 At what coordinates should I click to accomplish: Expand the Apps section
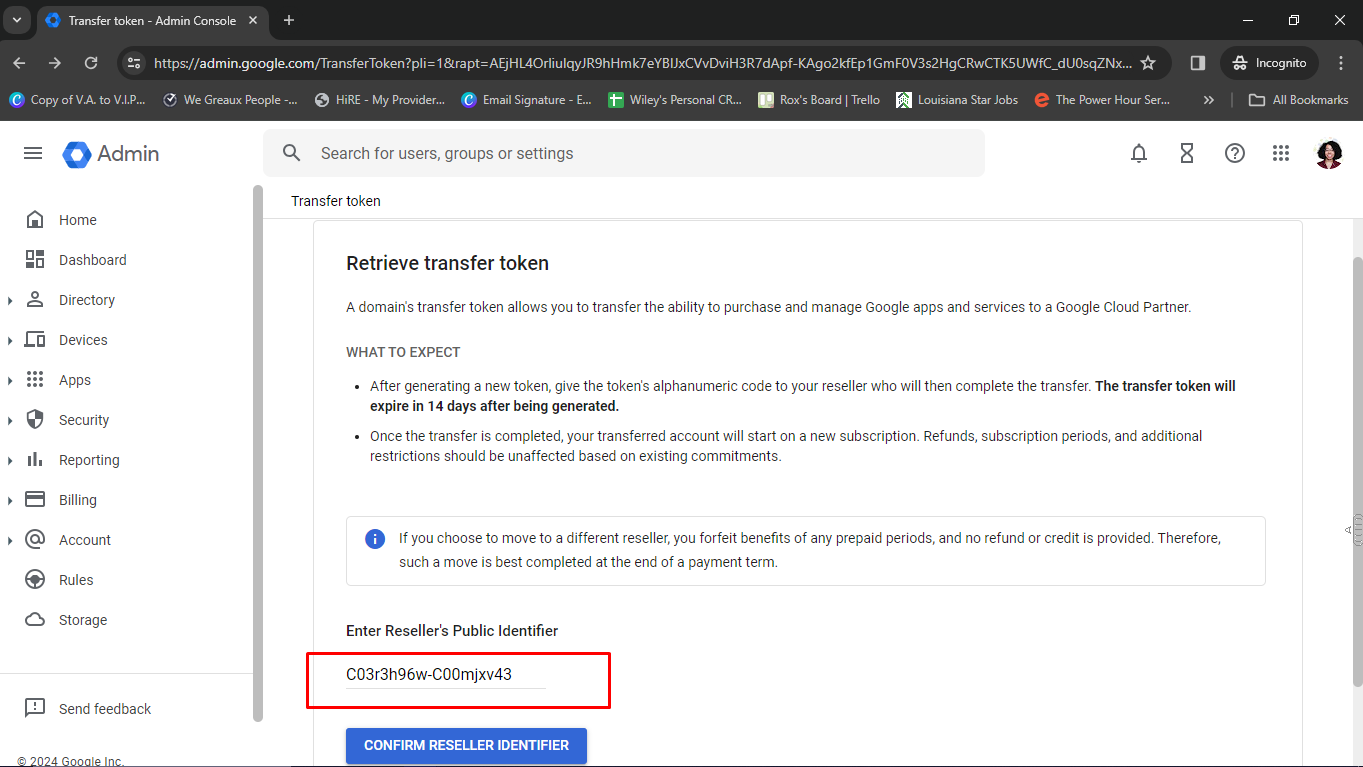pos(10,379)
